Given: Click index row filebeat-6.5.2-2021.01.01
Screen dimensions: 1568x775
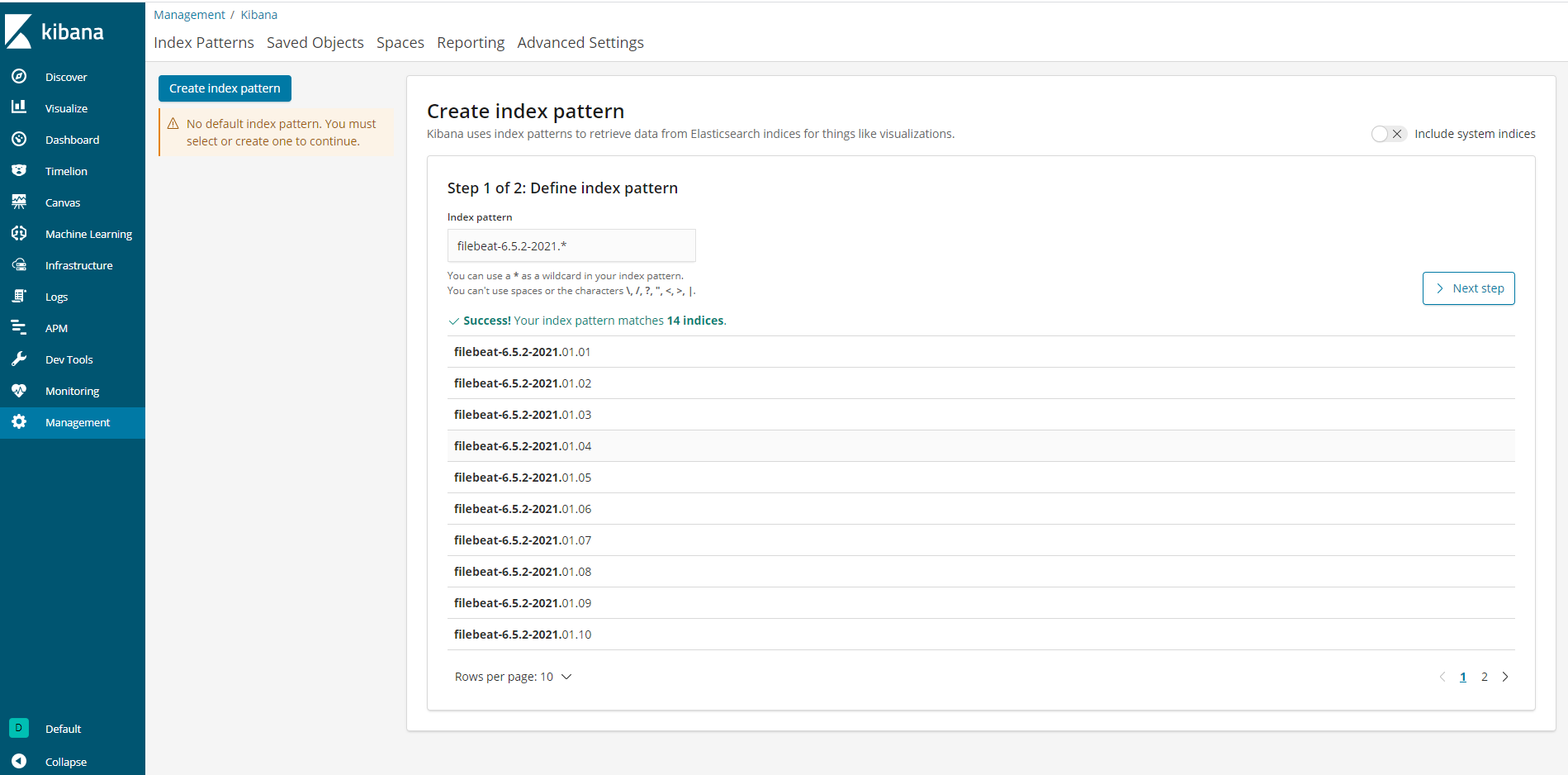Looking at the screenshot, I should point(981,352).
